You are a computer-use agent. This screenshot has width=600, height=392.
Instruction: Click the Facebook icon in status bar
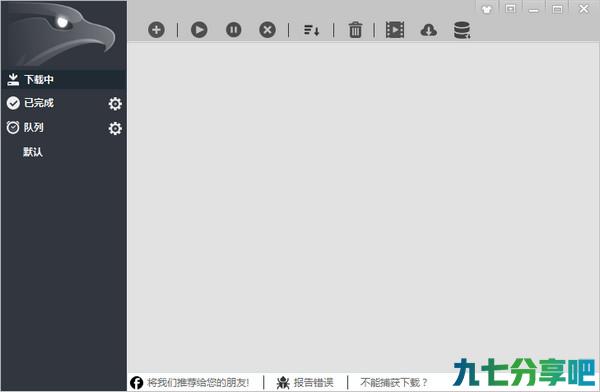click(x=137, y=382)
